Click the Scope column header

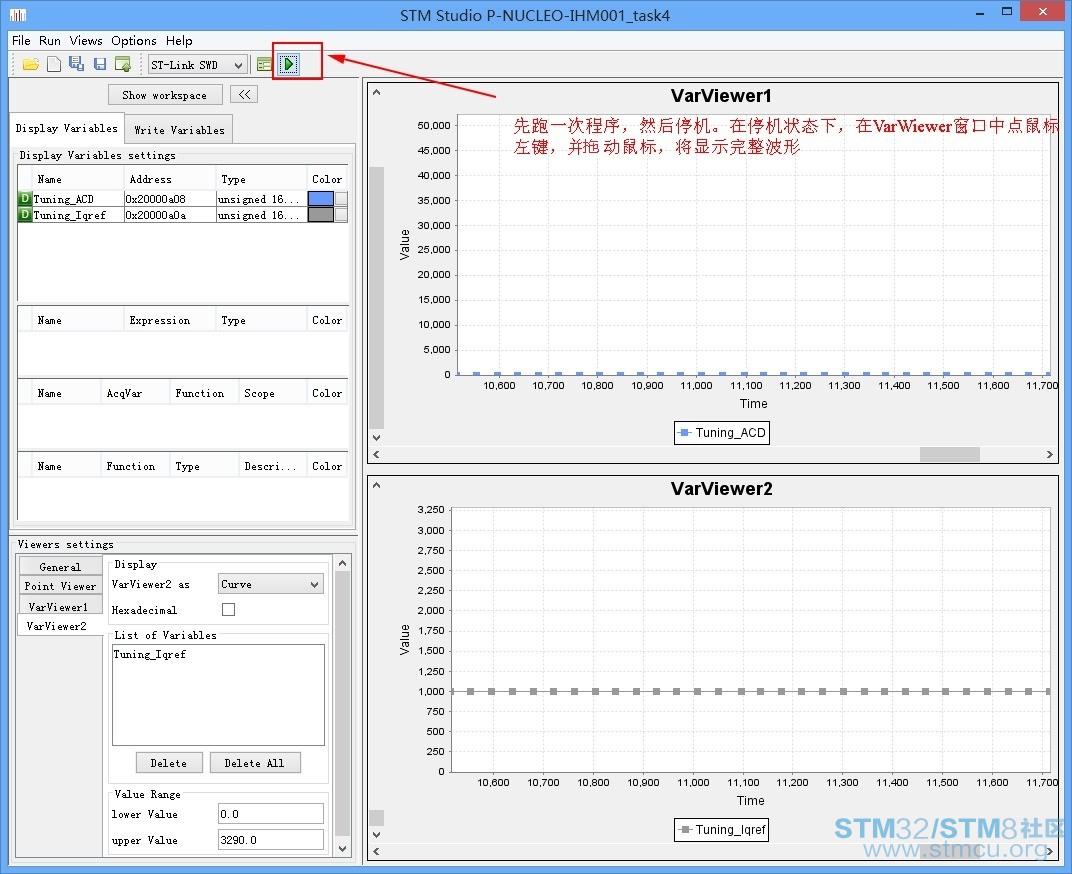[x=272, y=393]
